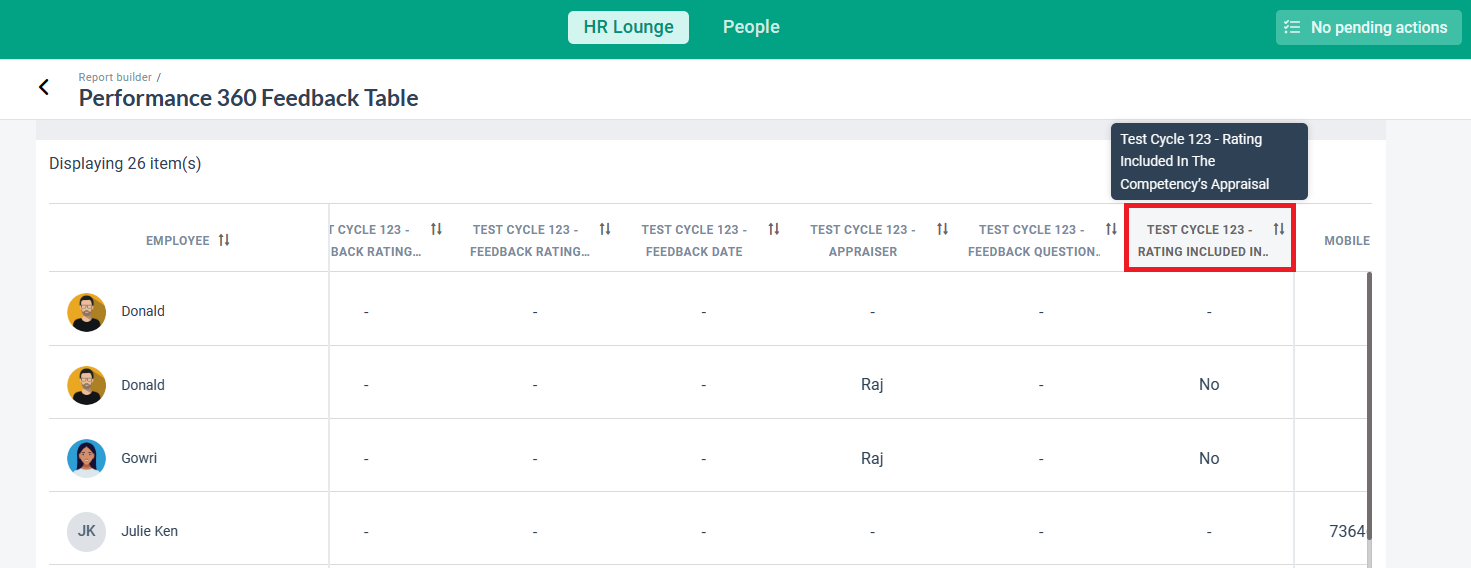Screen dimensions: 1471x568
Task: Click Raj appraiser in Gowri's row
Action: point(872,458)
